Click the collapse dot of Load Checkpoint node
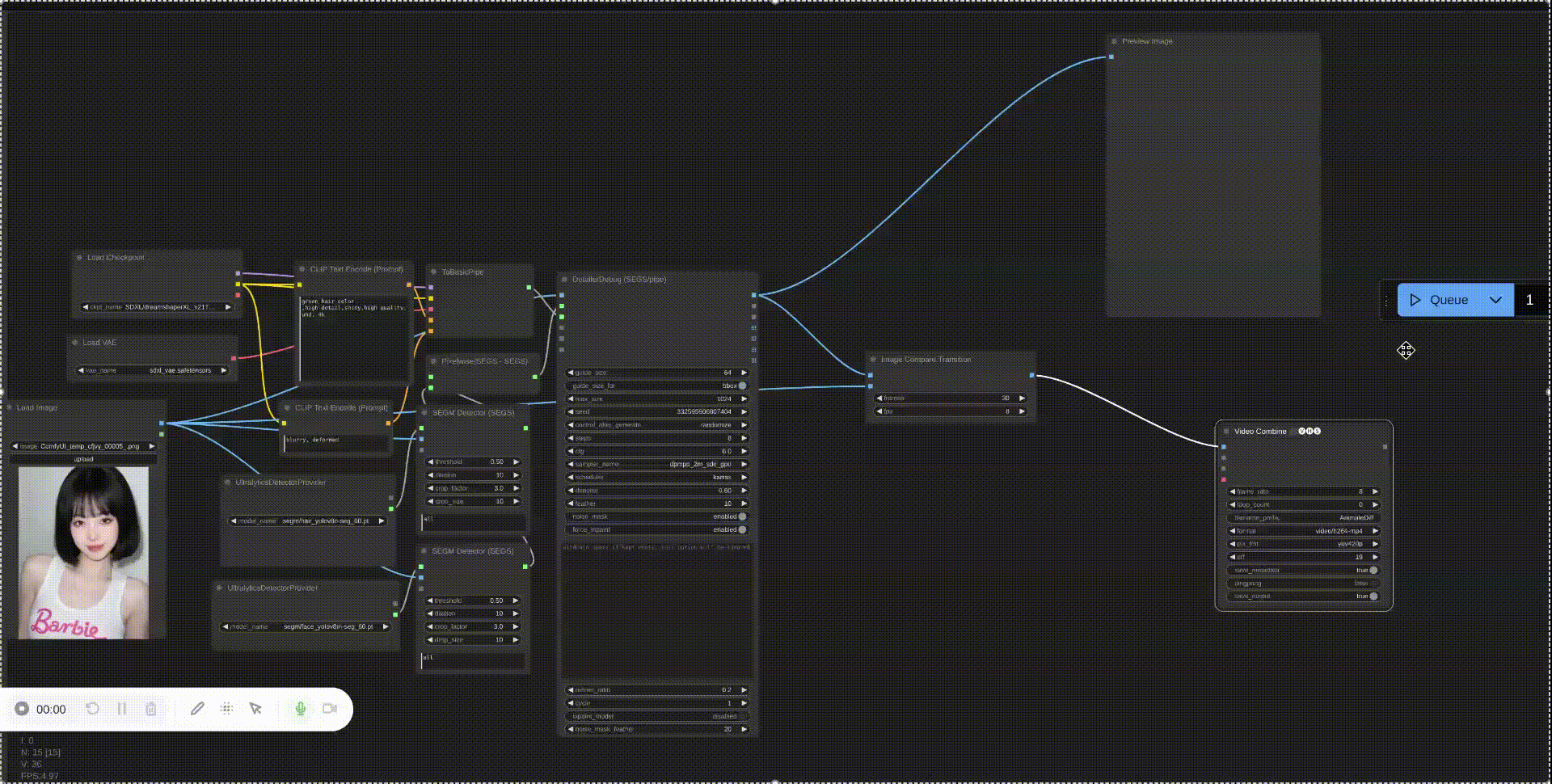Screen dimensions: 1552x784 [x=79, y=258]
